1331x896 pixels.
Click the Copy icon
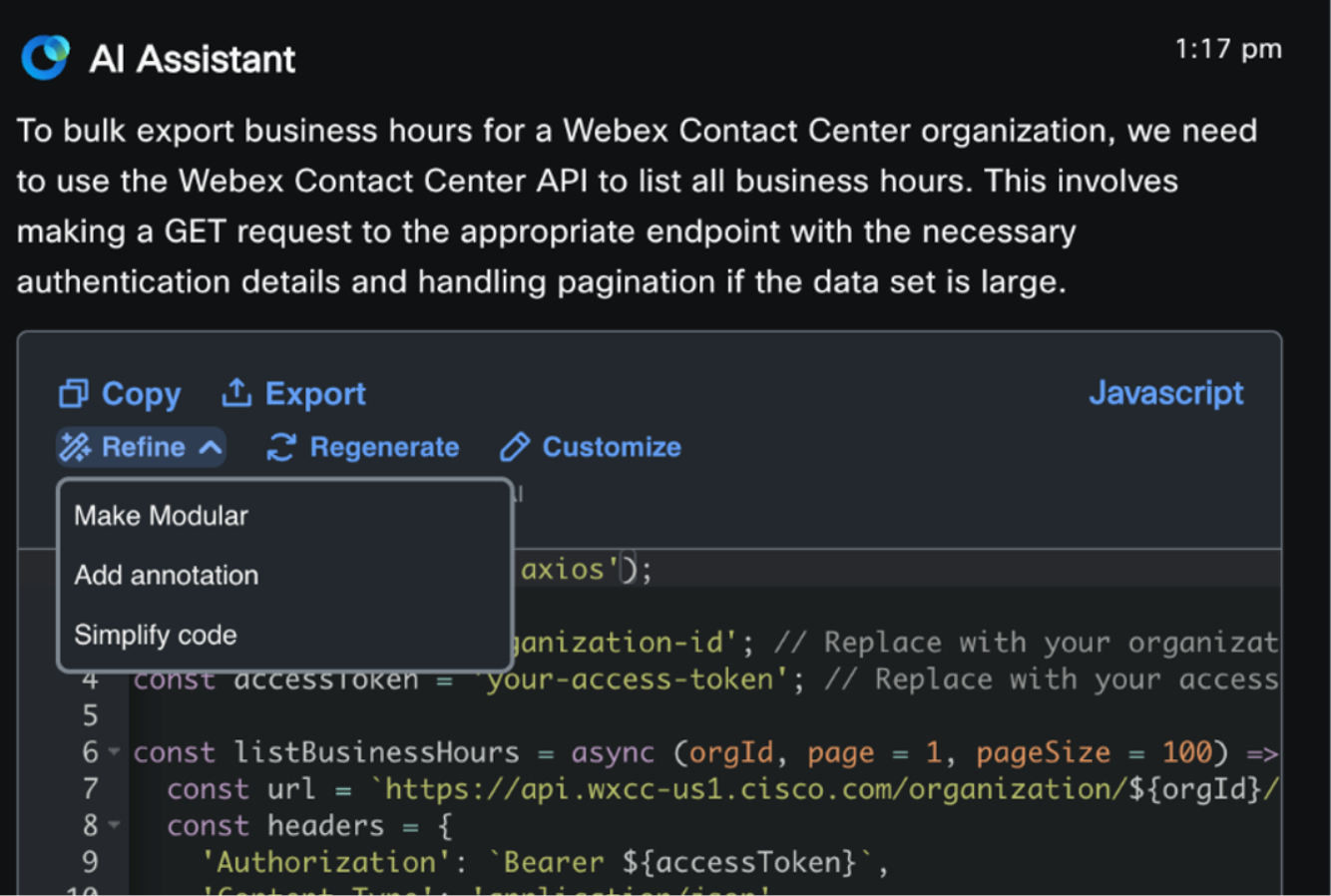74,394
